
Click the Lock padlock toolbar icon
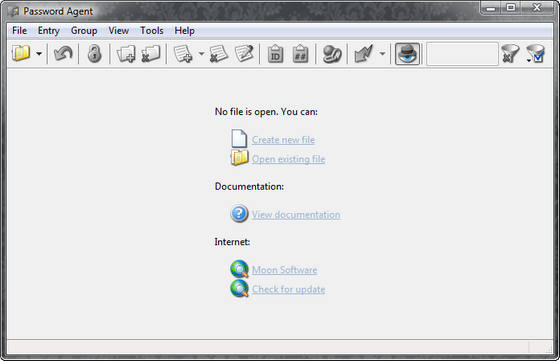tap(94, 54)
